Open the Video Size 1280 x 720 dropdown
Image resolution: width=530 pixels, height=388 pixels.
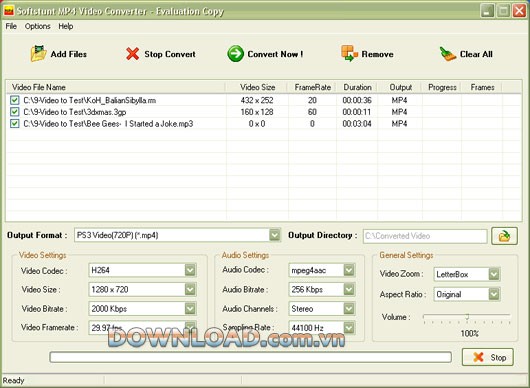coord(190,289)
